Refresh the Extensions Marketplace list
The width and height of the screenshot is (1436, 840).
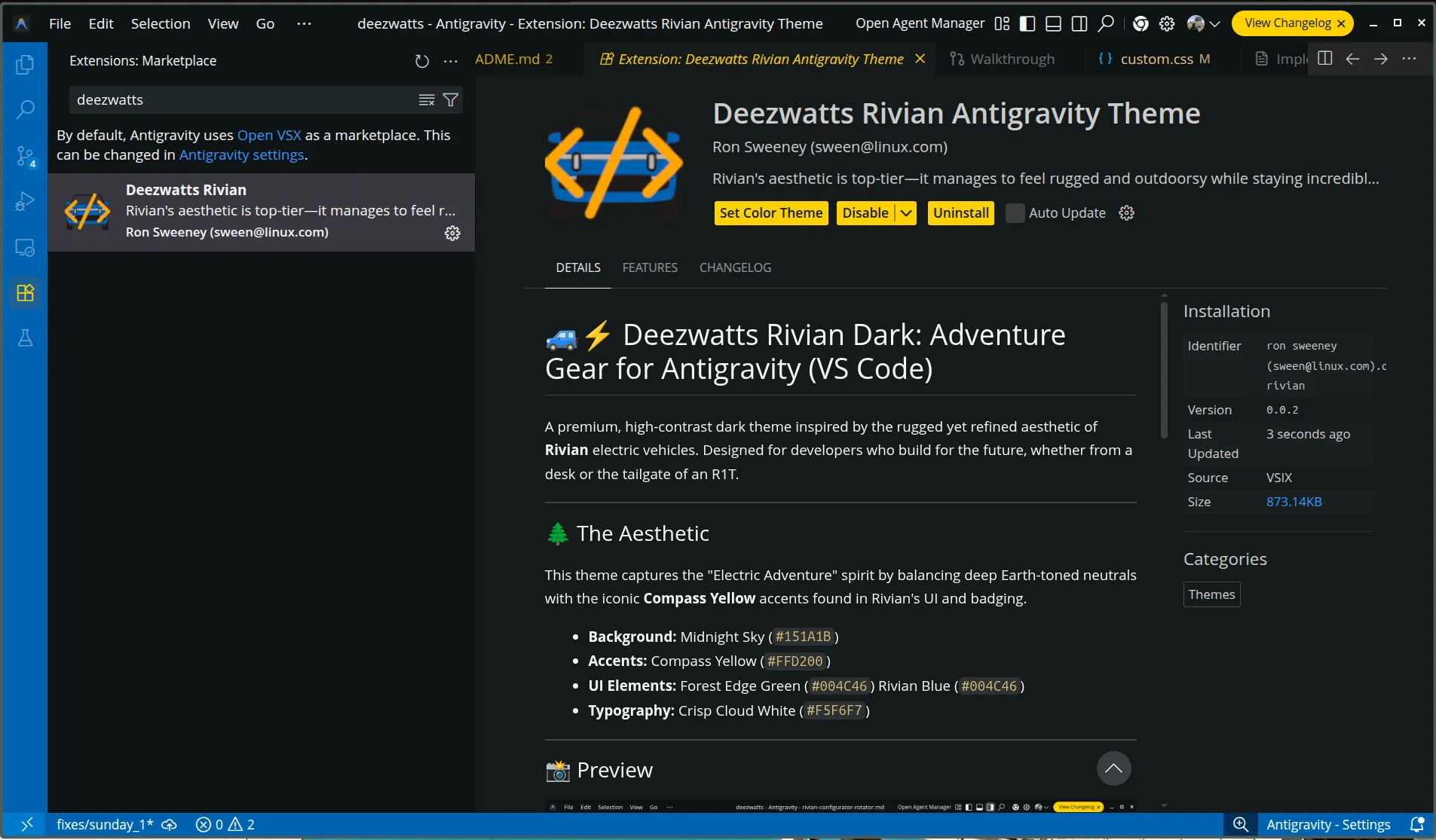[x=422, y=61]
